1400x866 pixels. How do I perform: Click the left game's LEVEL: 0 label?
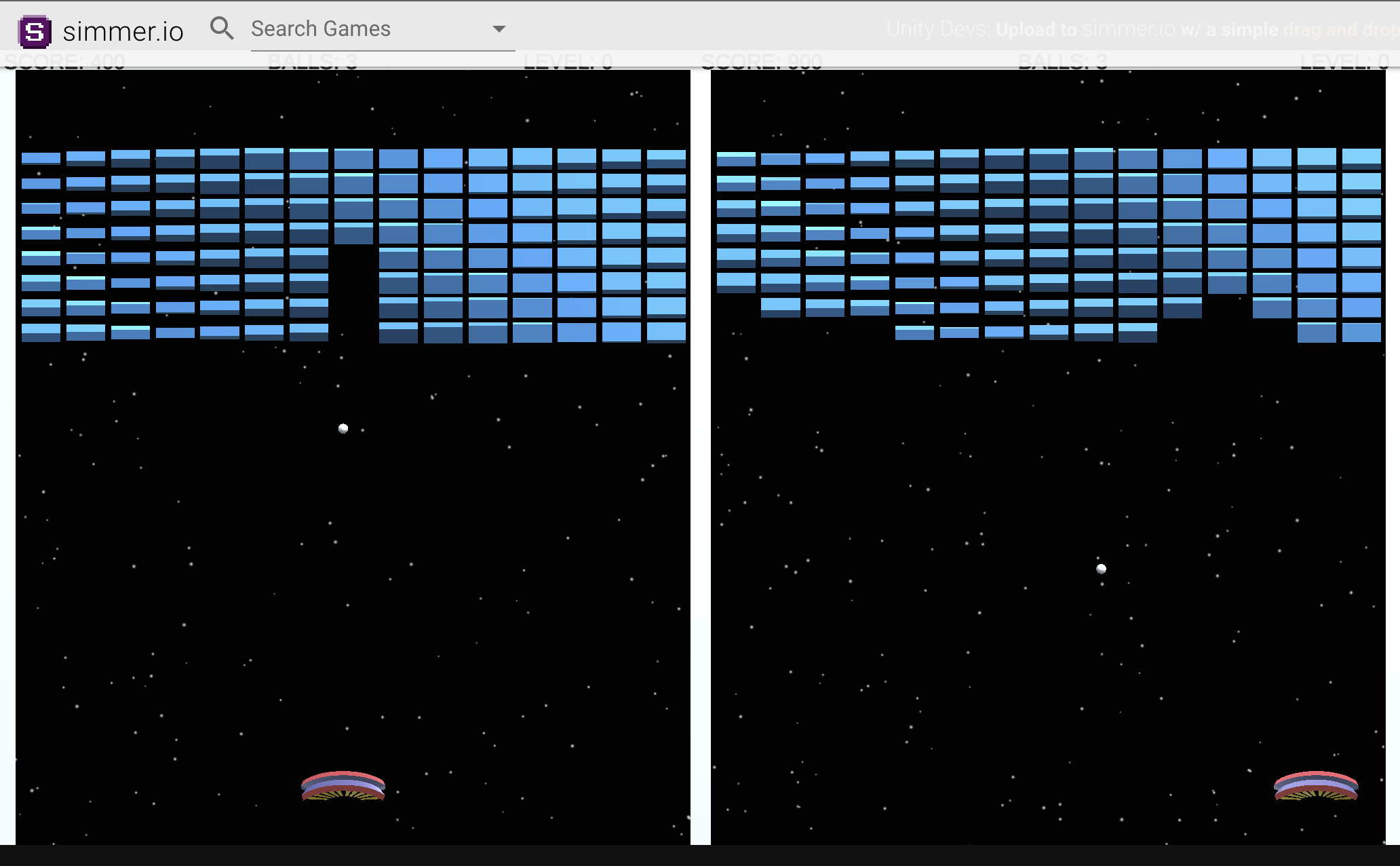pyautogui.click(x=568, y=61)
